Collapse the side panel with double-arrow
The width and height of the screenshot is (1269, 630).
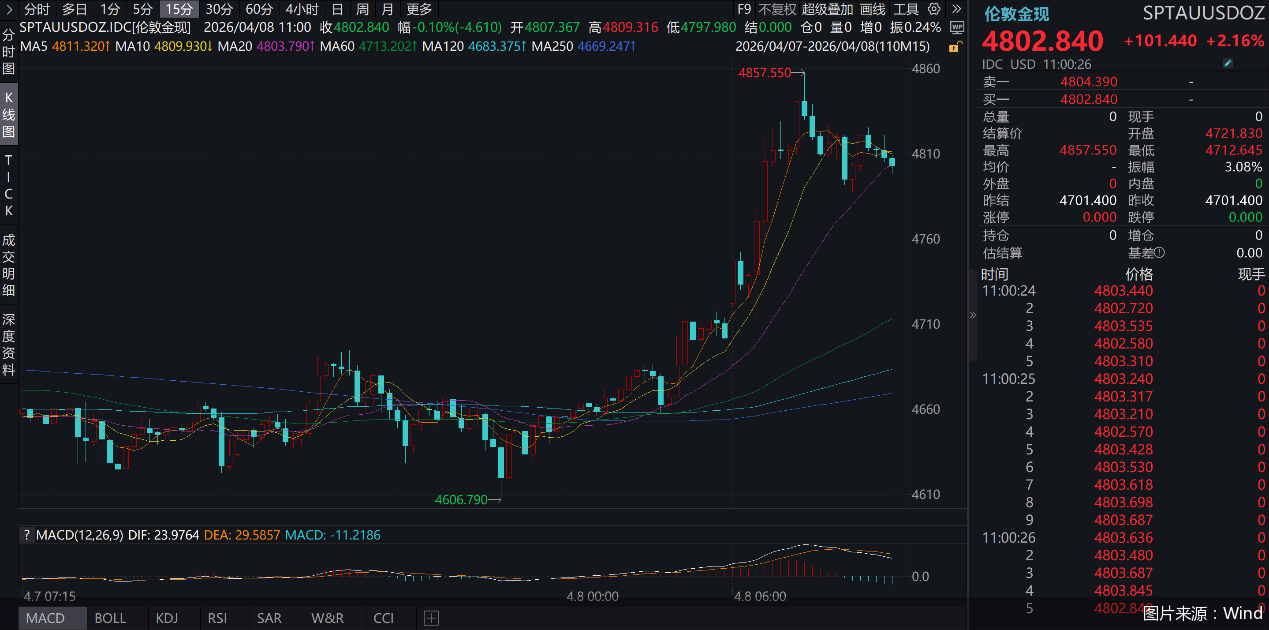tap(974, 315)
